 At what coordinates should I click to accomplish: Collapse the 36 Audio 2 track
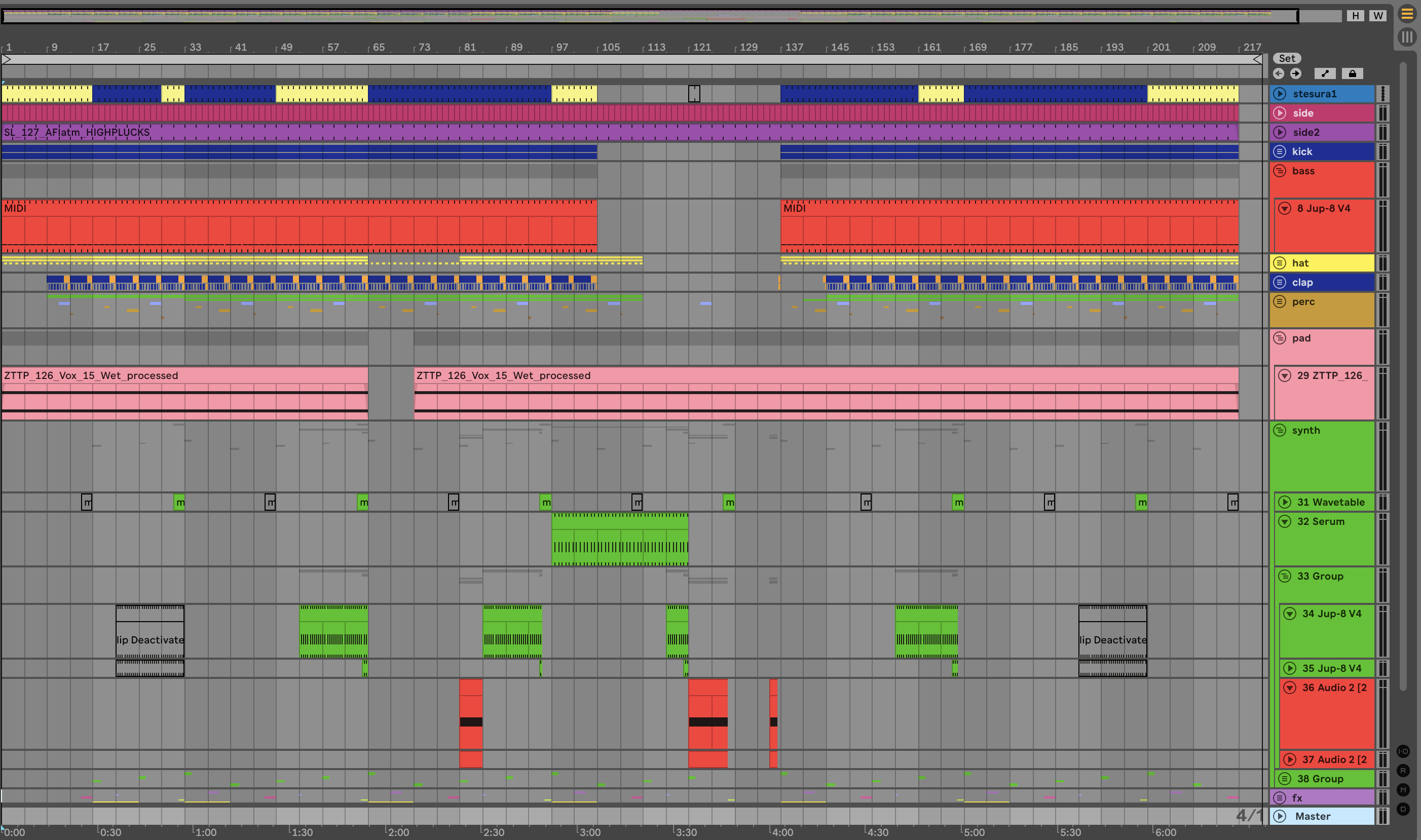pyautogui.click(x=1290, y=688)
